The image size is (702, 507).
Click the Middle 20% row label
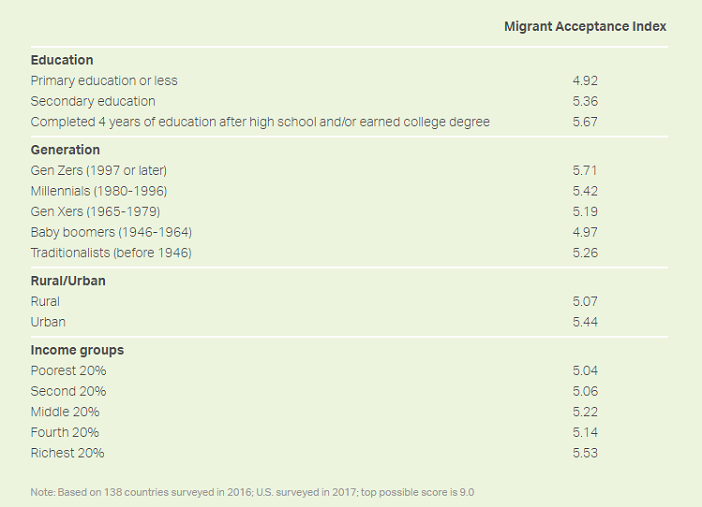65,412
